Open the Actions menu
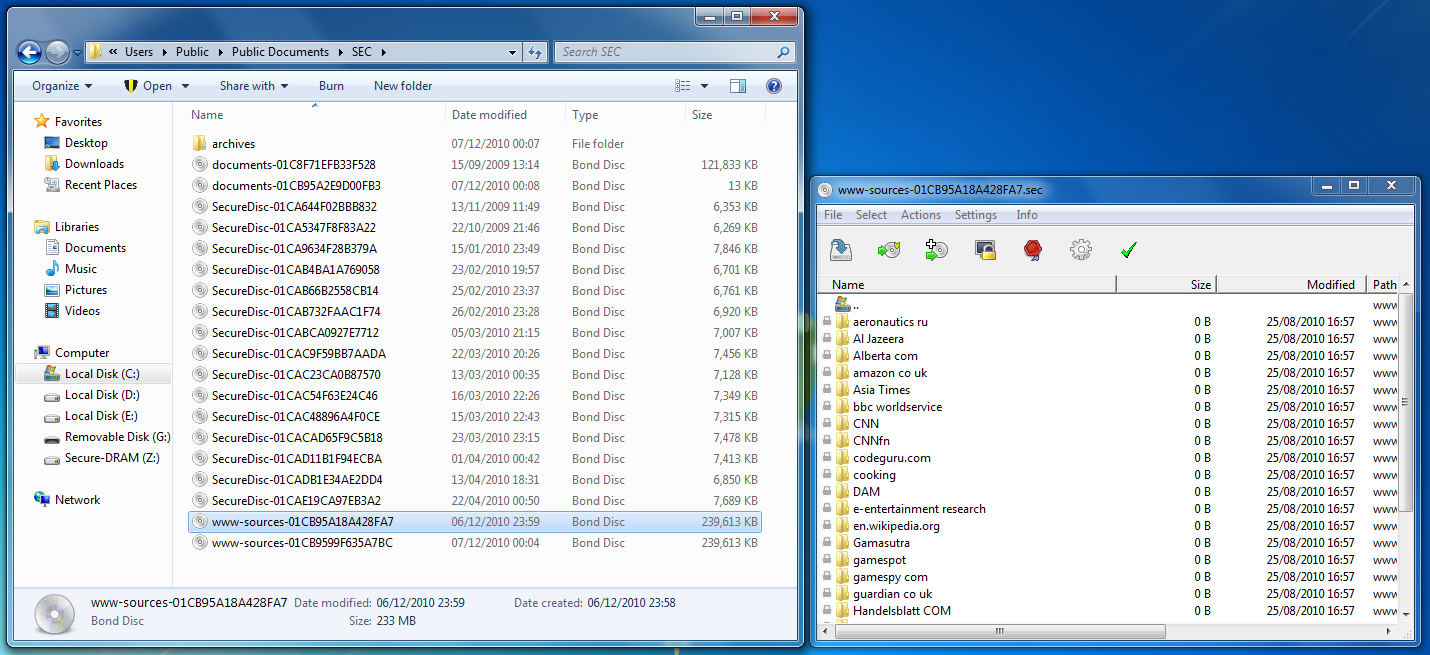The image size is (1430, 655). [x=920, y=214]
